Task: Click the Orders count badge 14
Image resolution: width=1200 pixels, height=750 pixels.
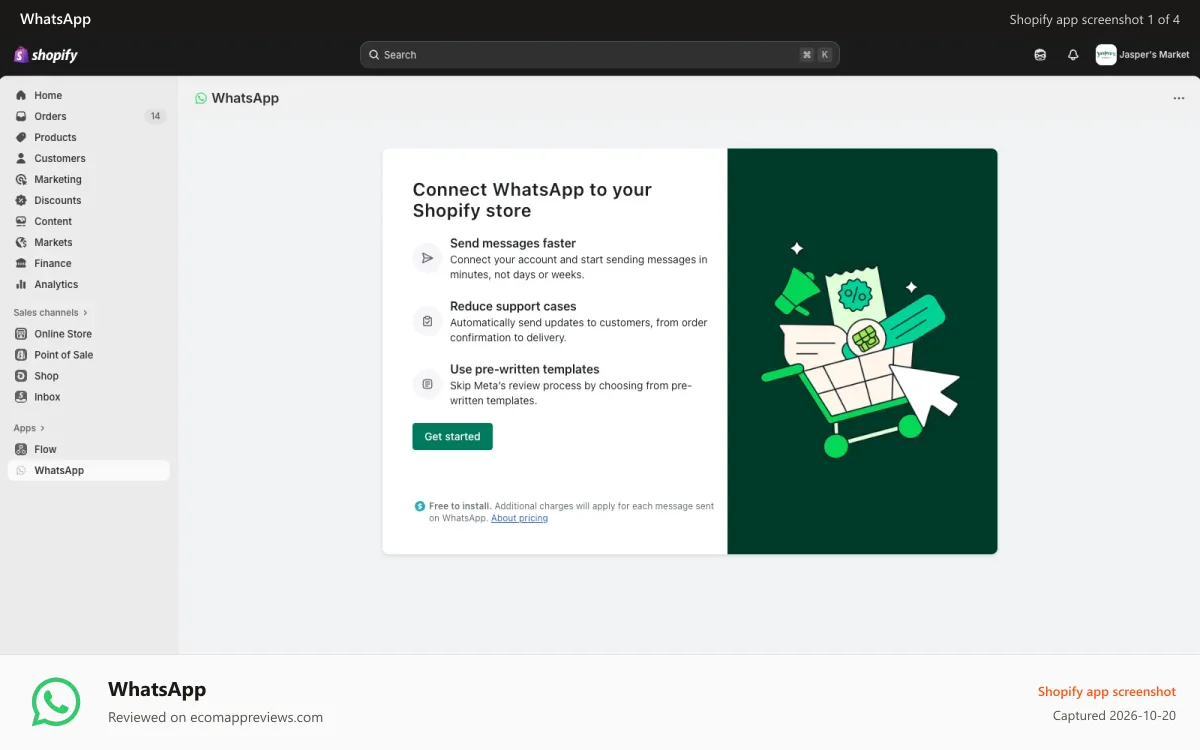Action: click(155, 116)
